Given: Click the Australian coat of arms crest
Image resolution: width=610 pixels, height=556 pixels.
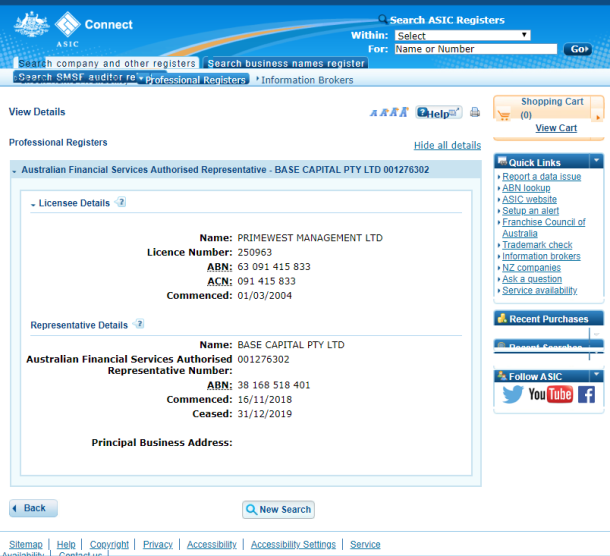Looking at the screenshot, I should pyautogui.click(x=32, y=25).
